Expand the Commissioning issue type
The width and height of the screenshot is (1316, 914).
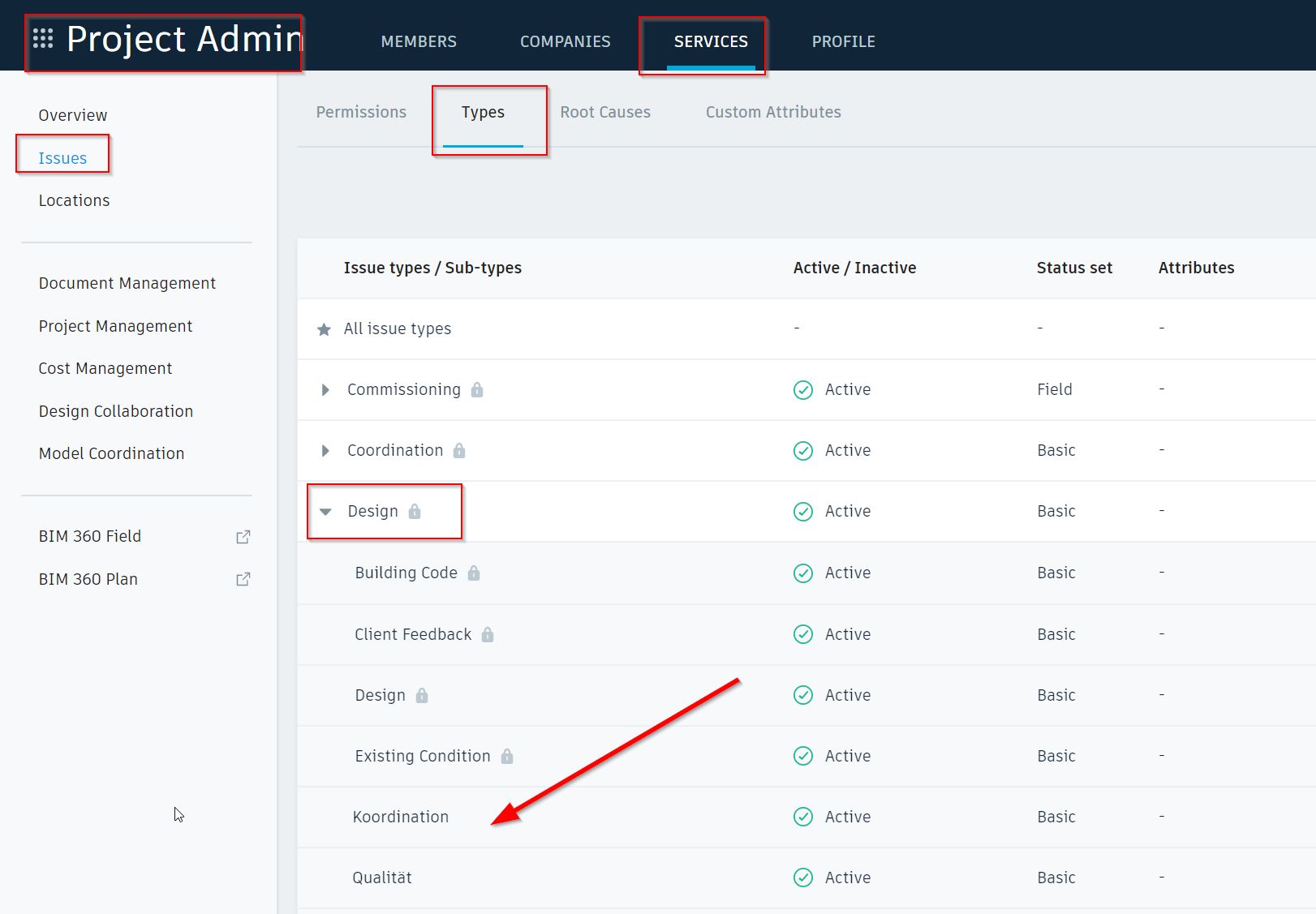point(325,389)
